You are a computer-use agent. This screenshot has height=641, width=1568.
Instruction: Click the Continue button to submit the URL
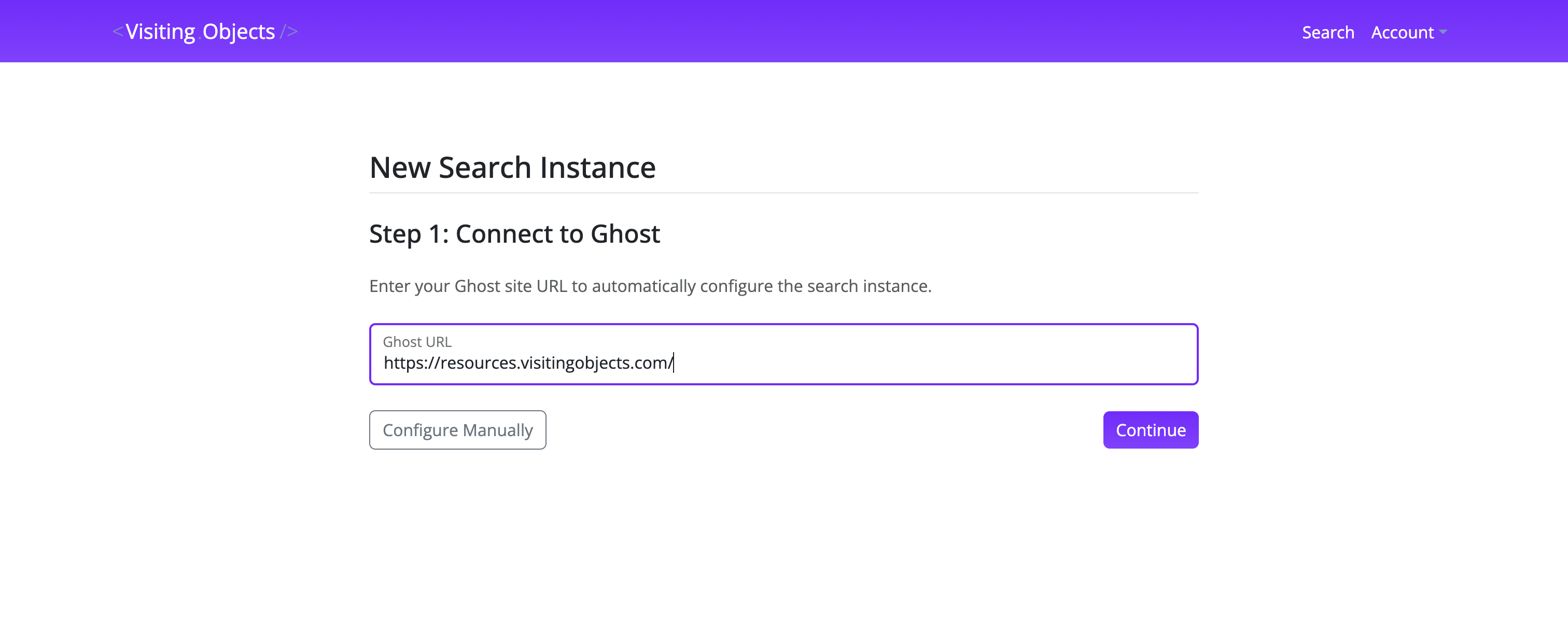coord(1150,430)
